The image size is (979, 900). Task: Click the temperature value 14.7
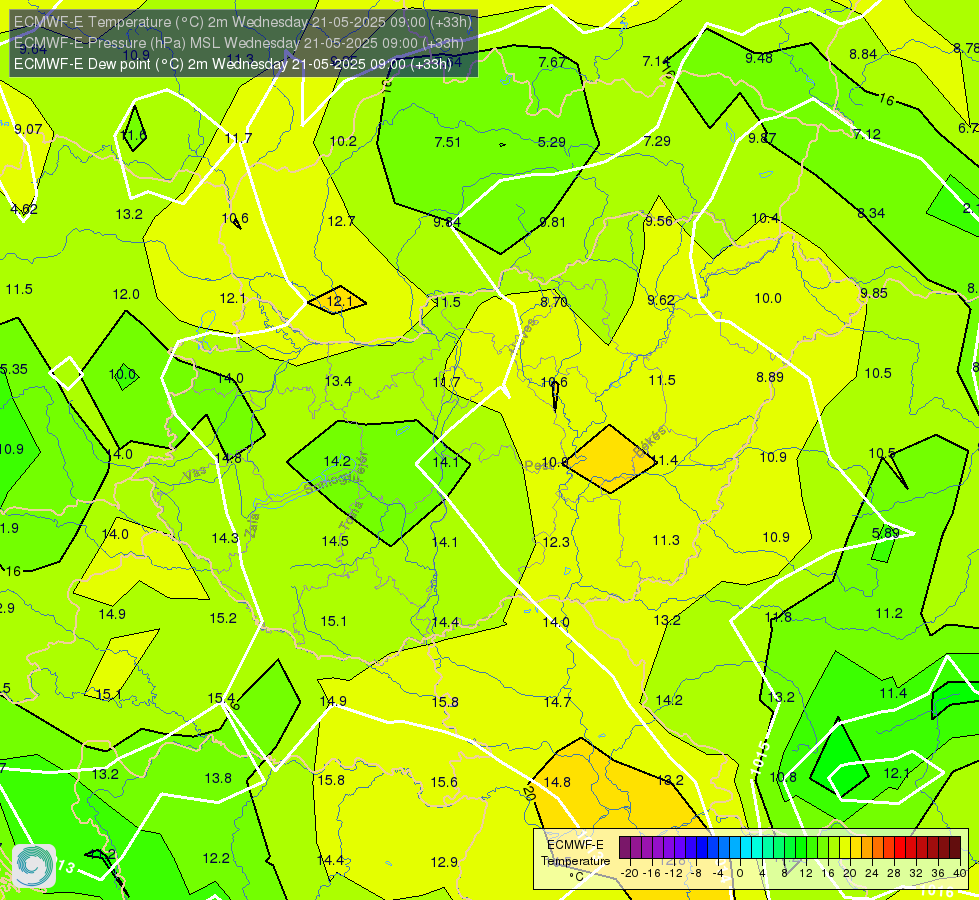[x=557, y=702]
